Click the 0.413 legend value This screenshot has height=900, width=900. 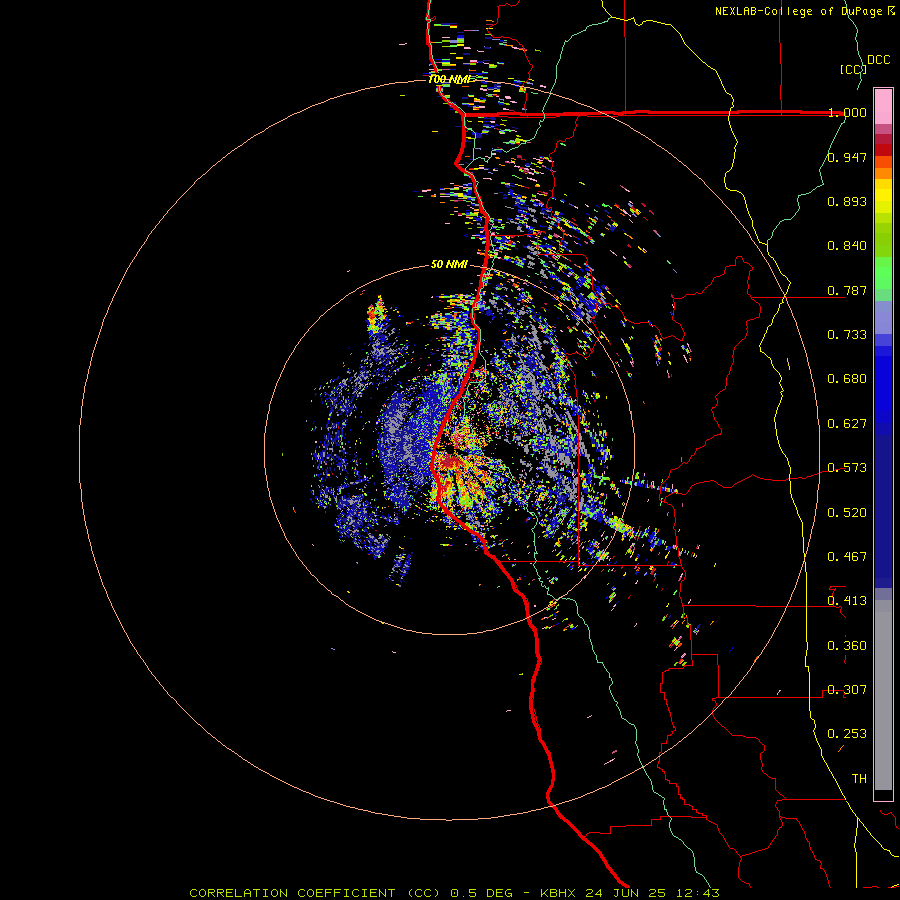847,601
